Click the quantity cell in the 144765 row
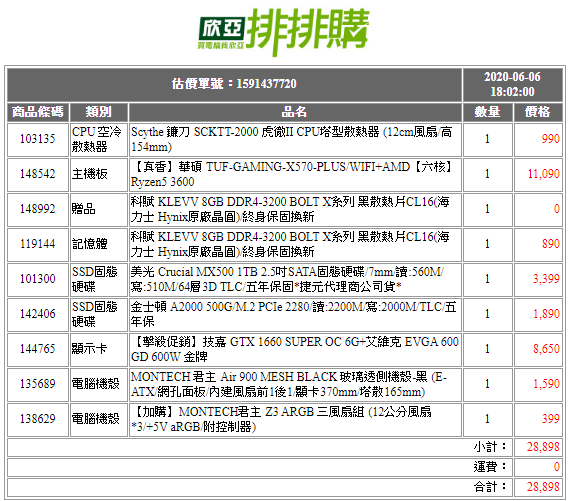569x501 pixels. pos(488,349)
